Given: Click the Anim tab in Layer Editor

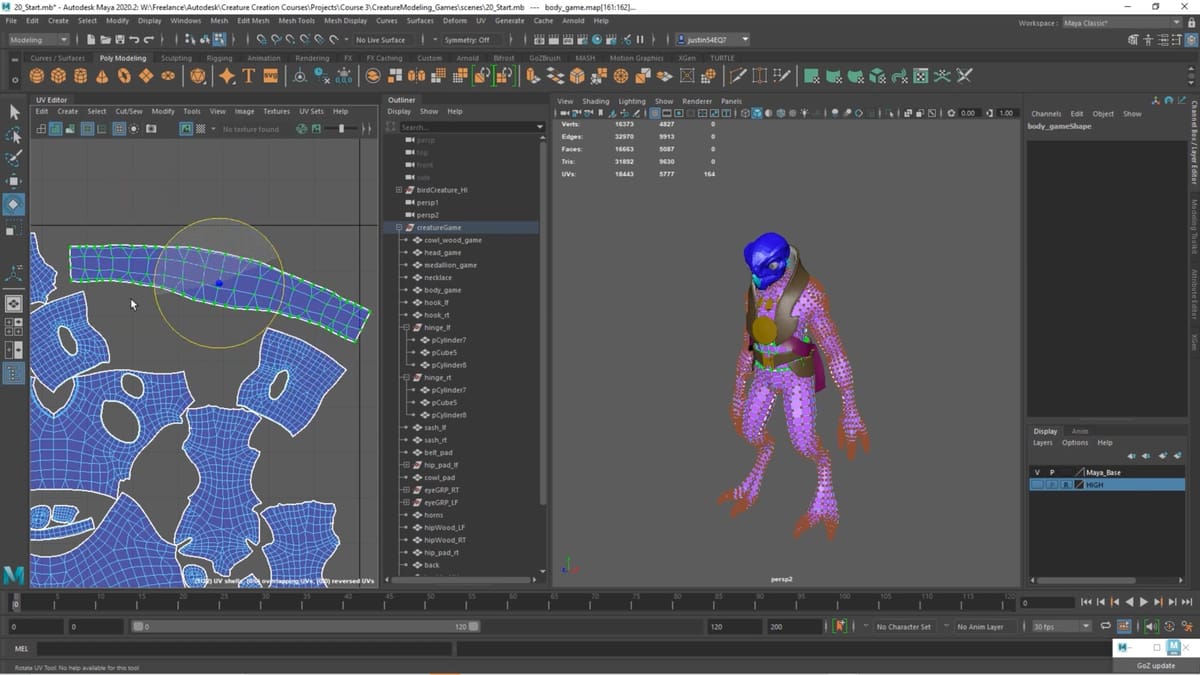Looking at the screenshot, I should 1080,431.
